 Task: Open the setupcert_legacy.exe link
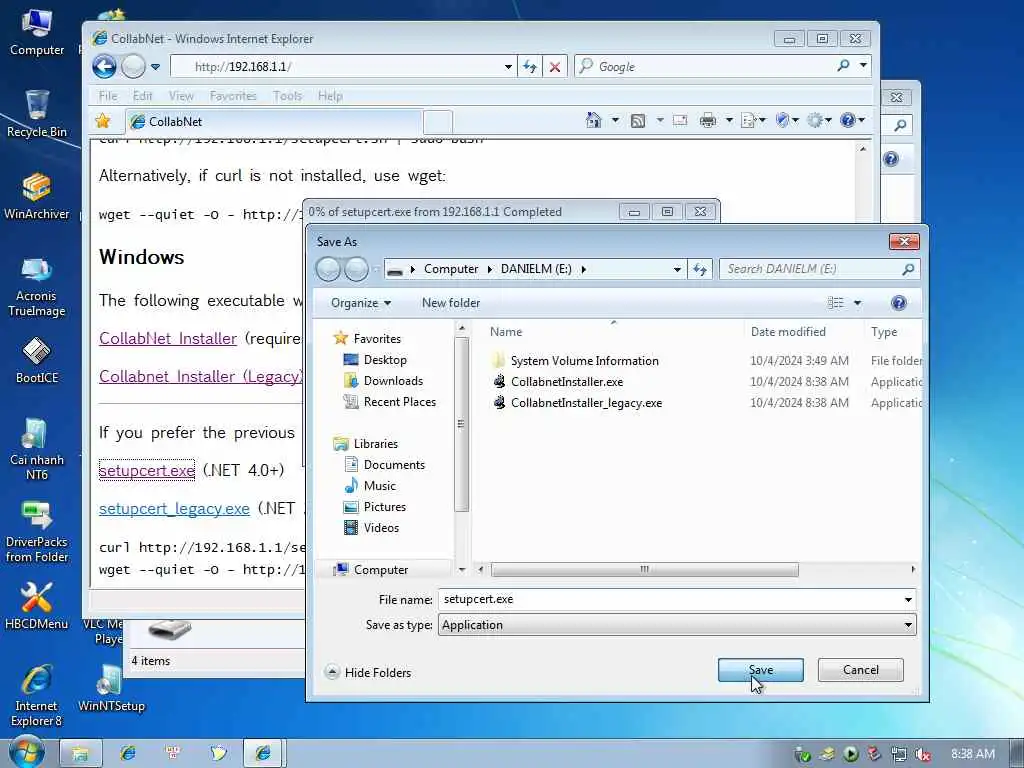(174, 509)
